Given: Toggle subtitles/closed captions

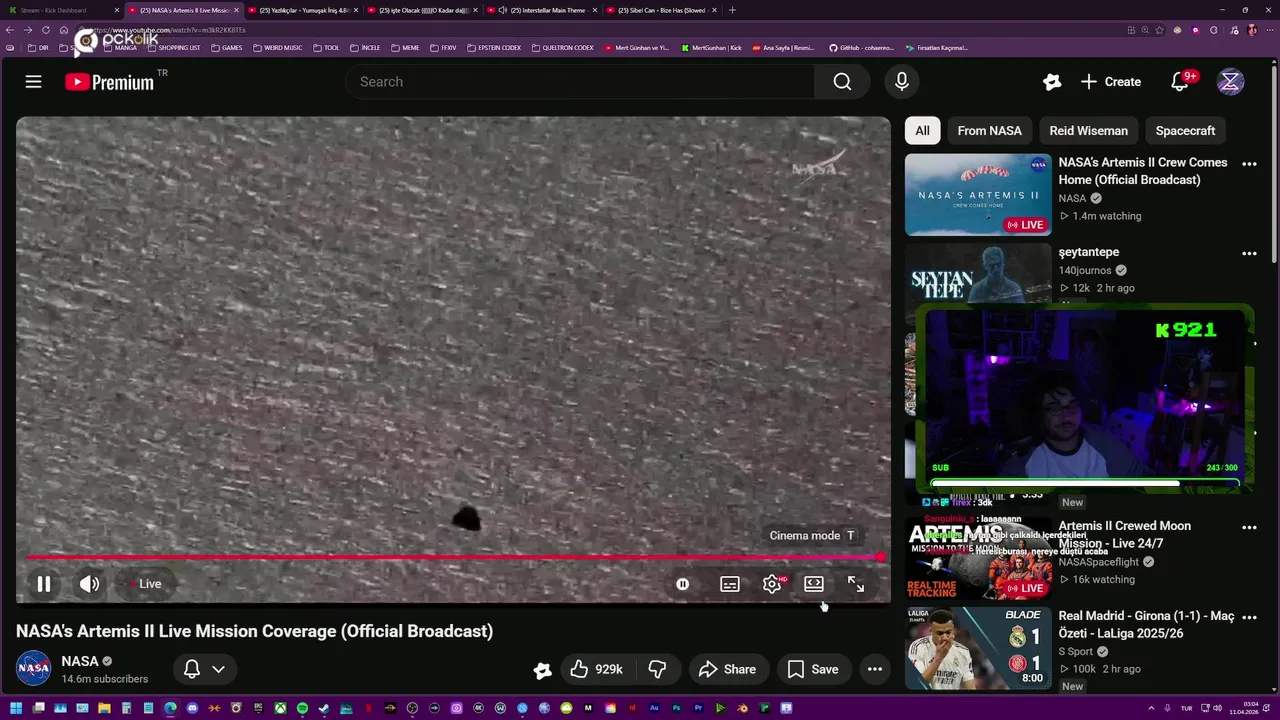Looking at the screenshot, I should pyautogui.click(x=730, y=584).
